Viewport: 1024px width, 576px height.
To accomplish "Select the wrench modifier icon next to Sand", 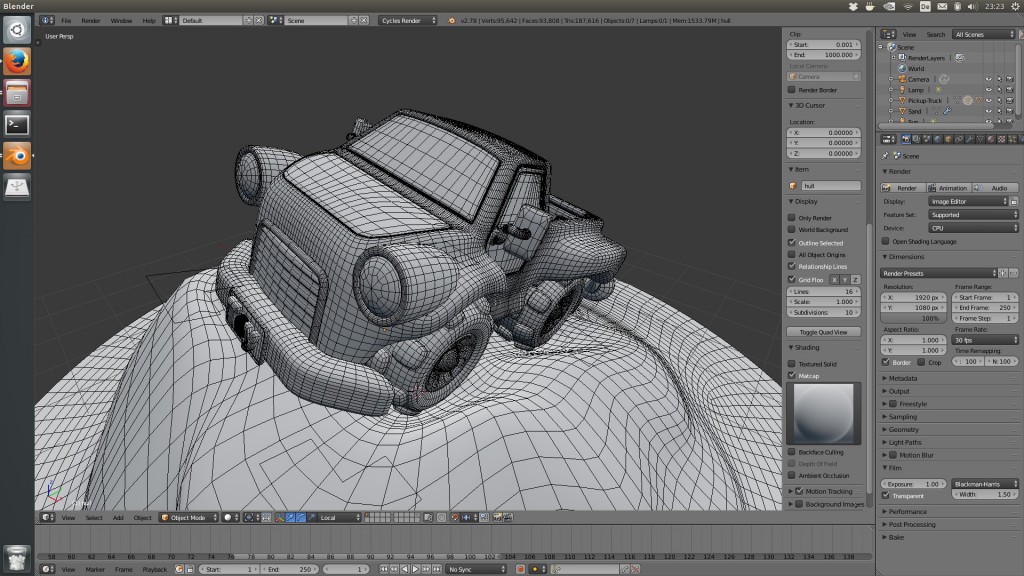I will 947,110.
